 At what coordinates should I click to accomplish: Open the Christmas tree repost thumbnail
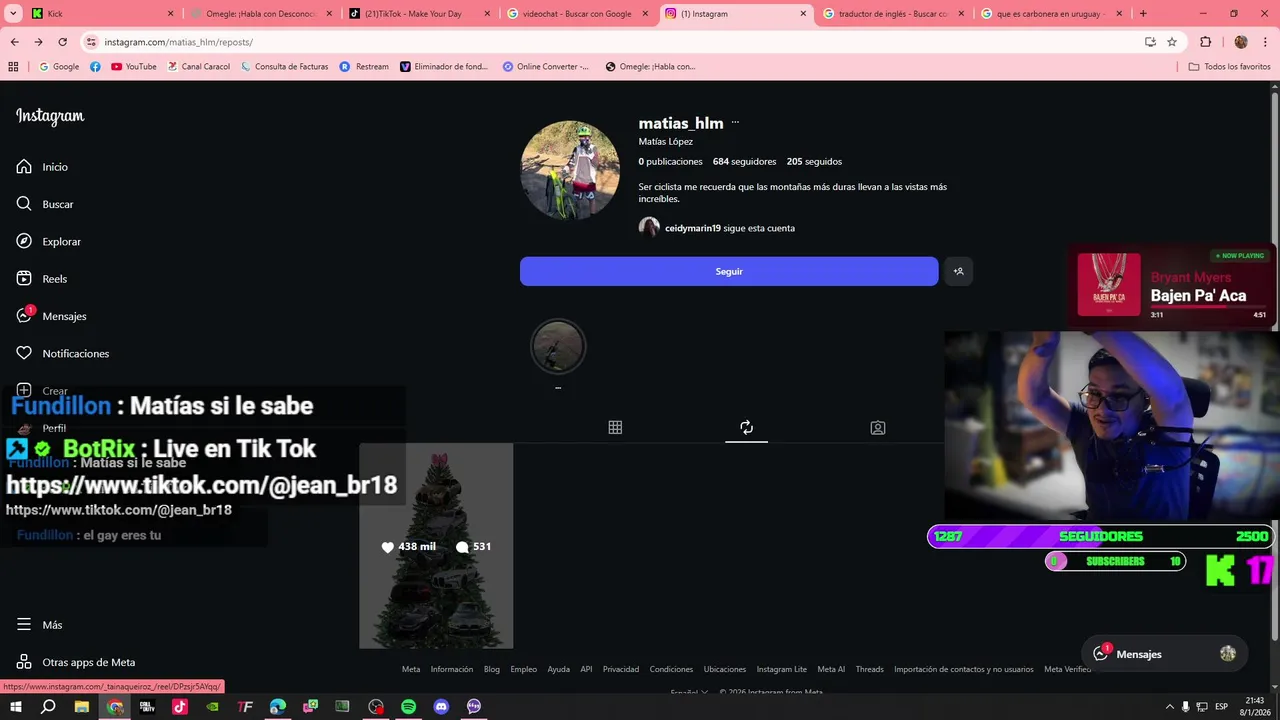pos(436,546)
